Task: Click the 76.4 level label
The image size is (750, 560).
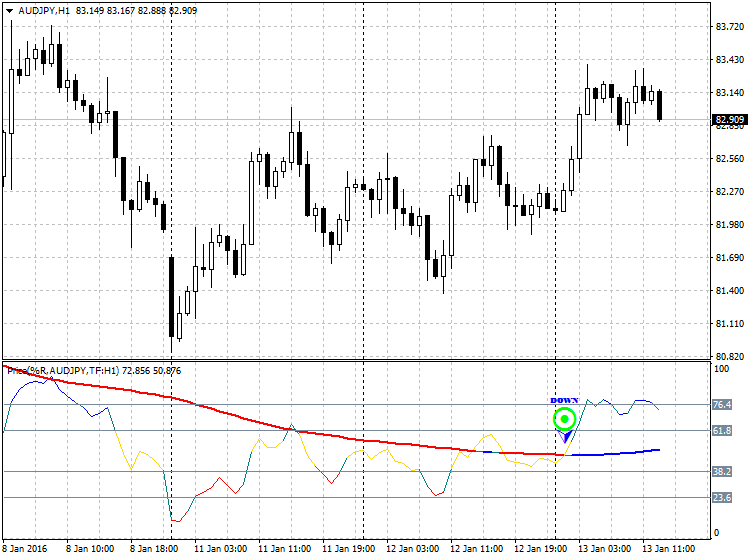Action: pyautogui.click(x=722, y=405)
